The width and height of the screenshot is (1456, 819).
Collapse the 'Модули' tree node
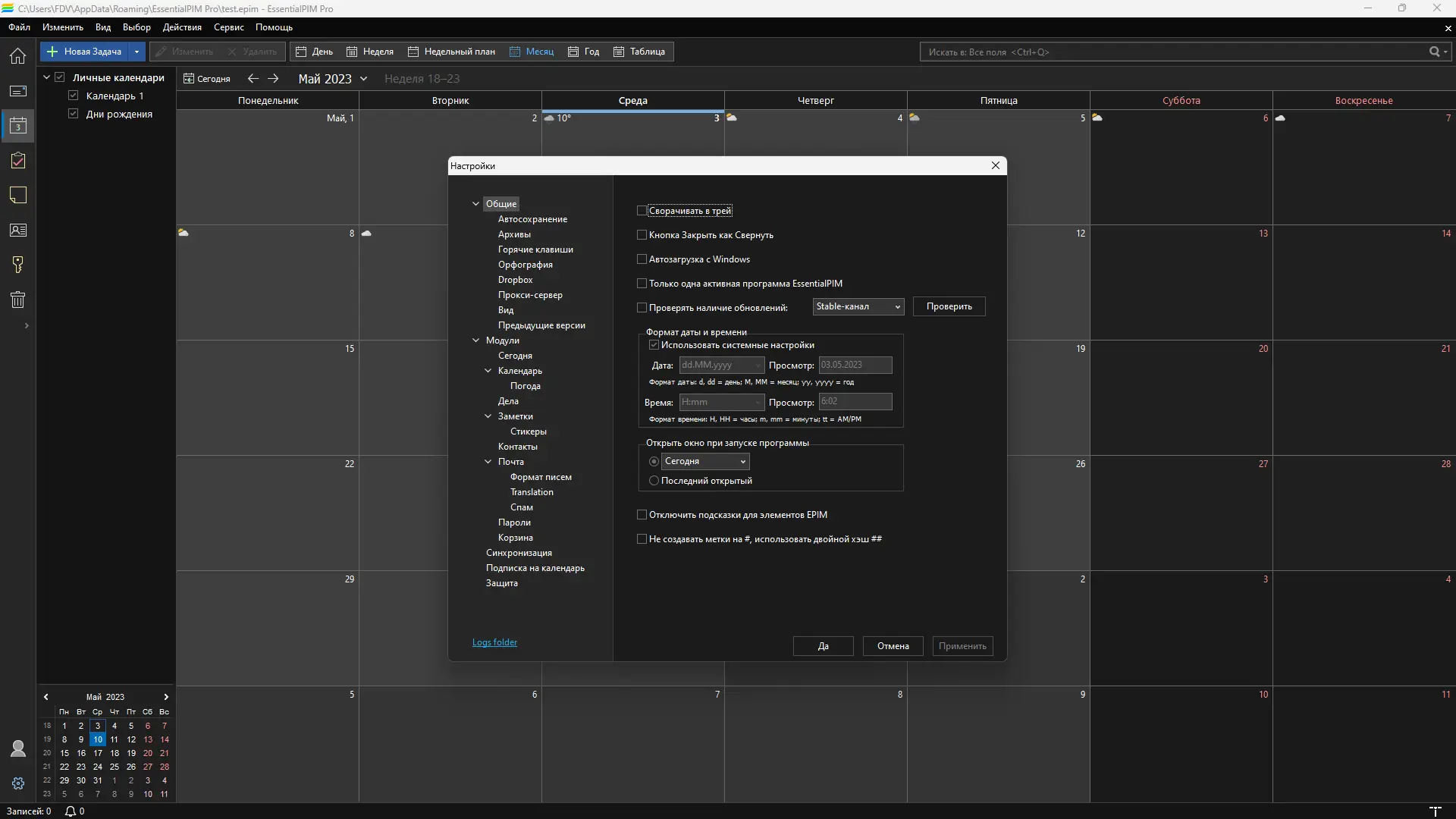[476, 340]
